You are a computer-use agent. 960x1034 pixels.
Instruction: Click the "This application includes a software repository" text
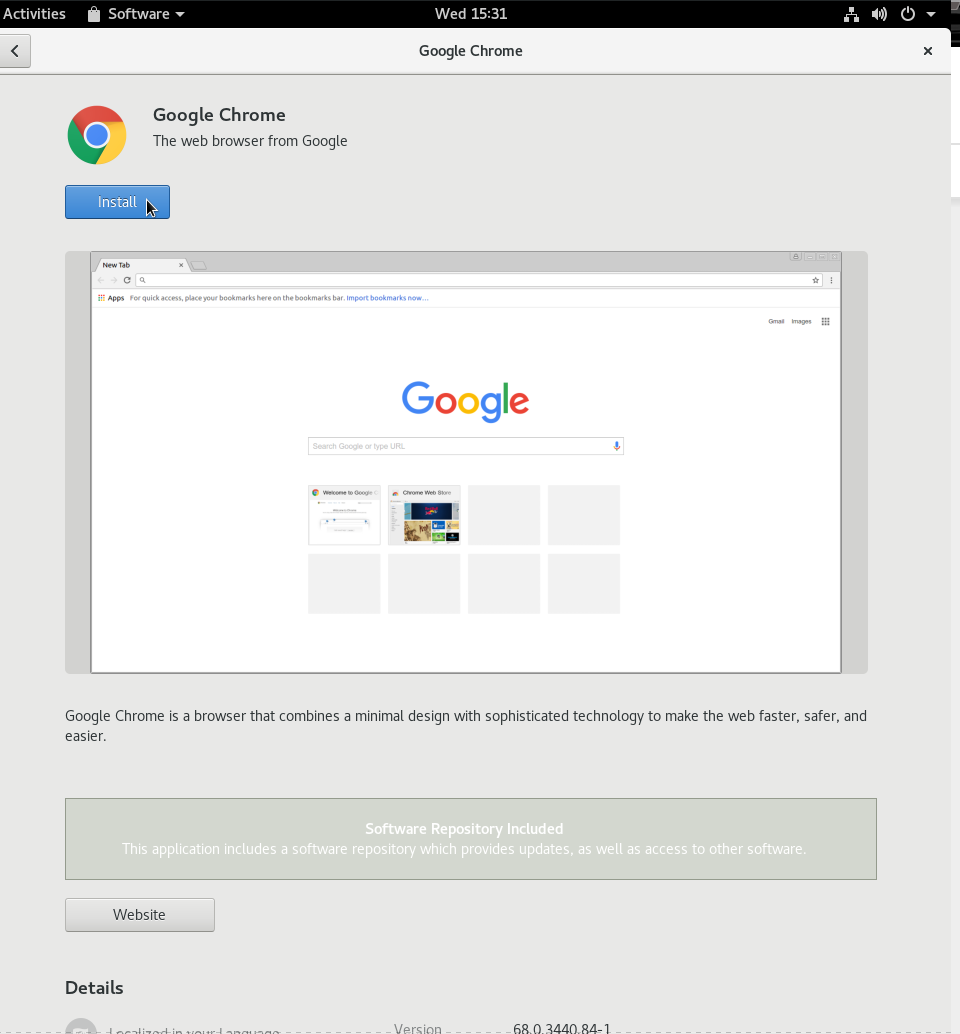click(x=464, y=849)
